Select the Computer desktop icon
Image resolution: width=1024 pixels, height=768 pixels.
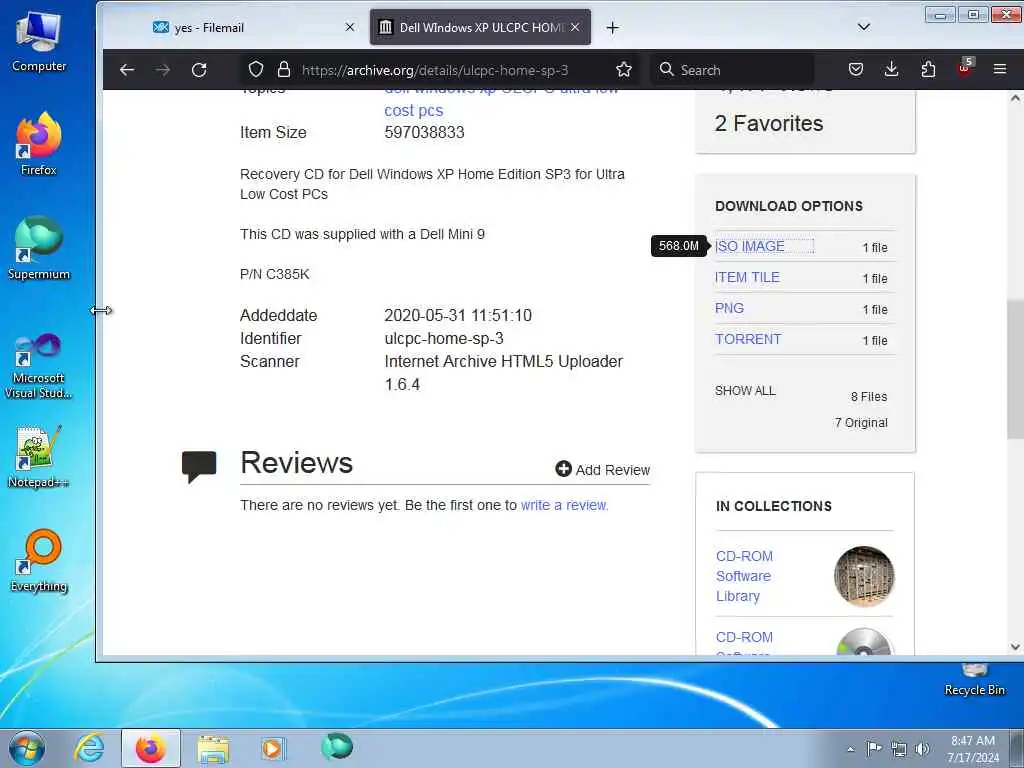[39, 42]
